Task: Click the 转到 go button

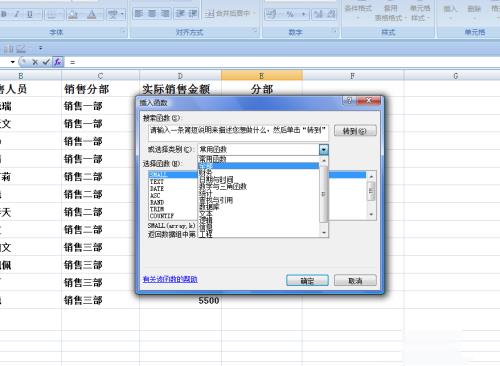Action: click(x=355, y=131)
